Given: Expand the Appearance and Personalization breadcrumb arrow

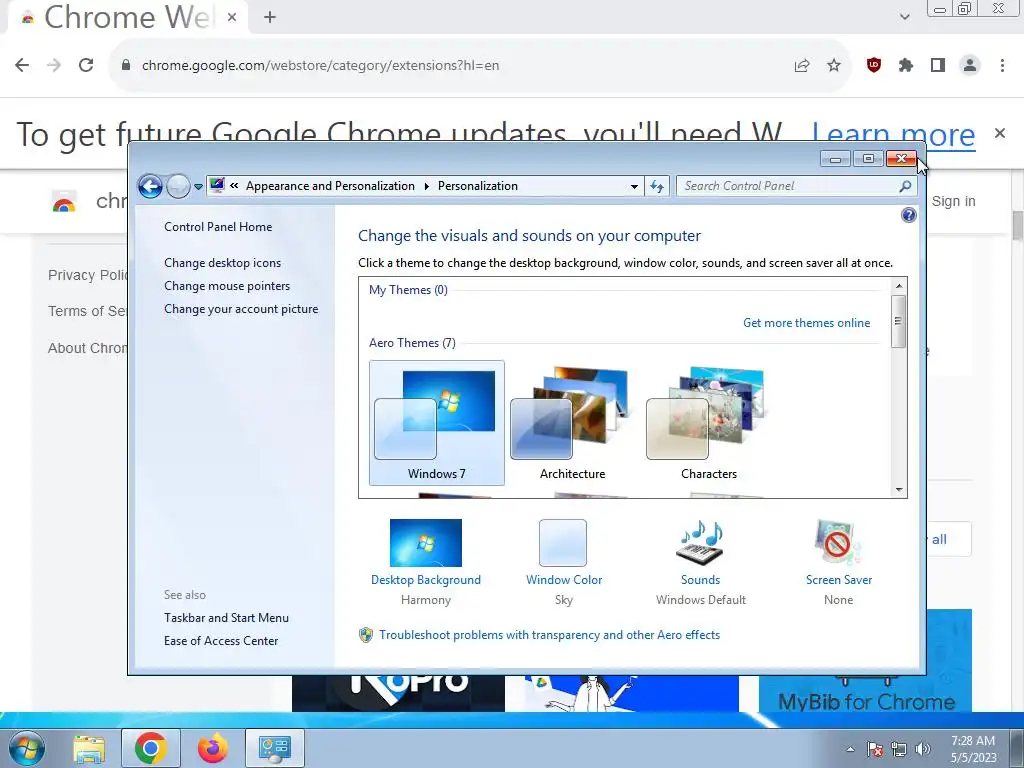Looking at the screenshot, I should click(x=426, y=186).
